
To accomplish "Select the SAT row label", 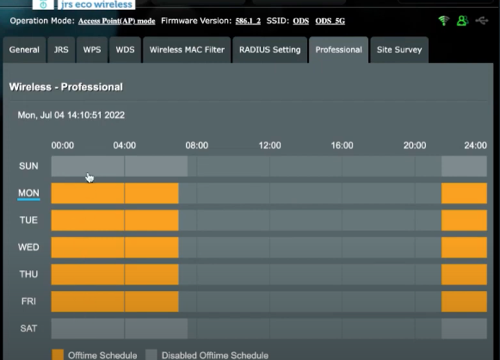I will tap(29, 328).
